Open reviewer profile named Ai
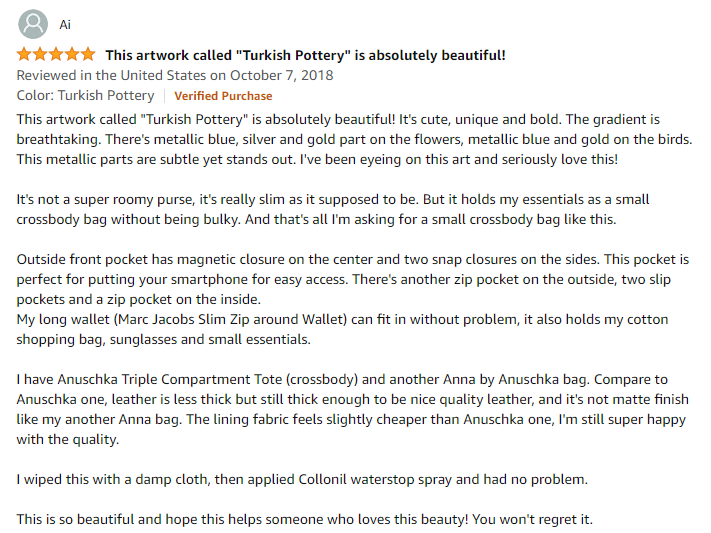Screen dimensions: 711x533 click(x=65, y=24)
